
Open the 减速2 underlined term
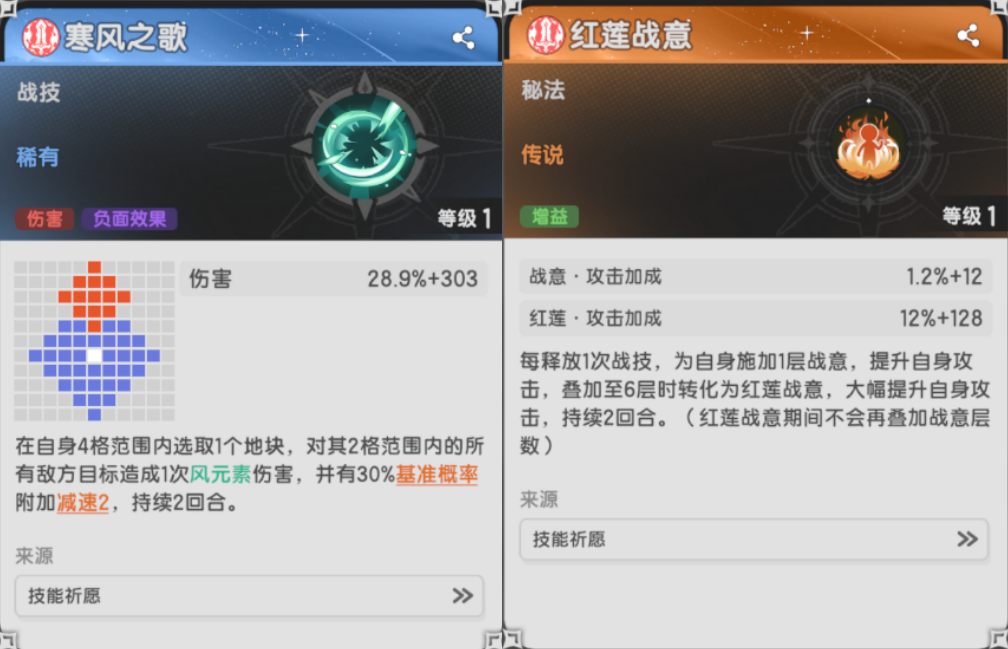[x=83, y=502]
